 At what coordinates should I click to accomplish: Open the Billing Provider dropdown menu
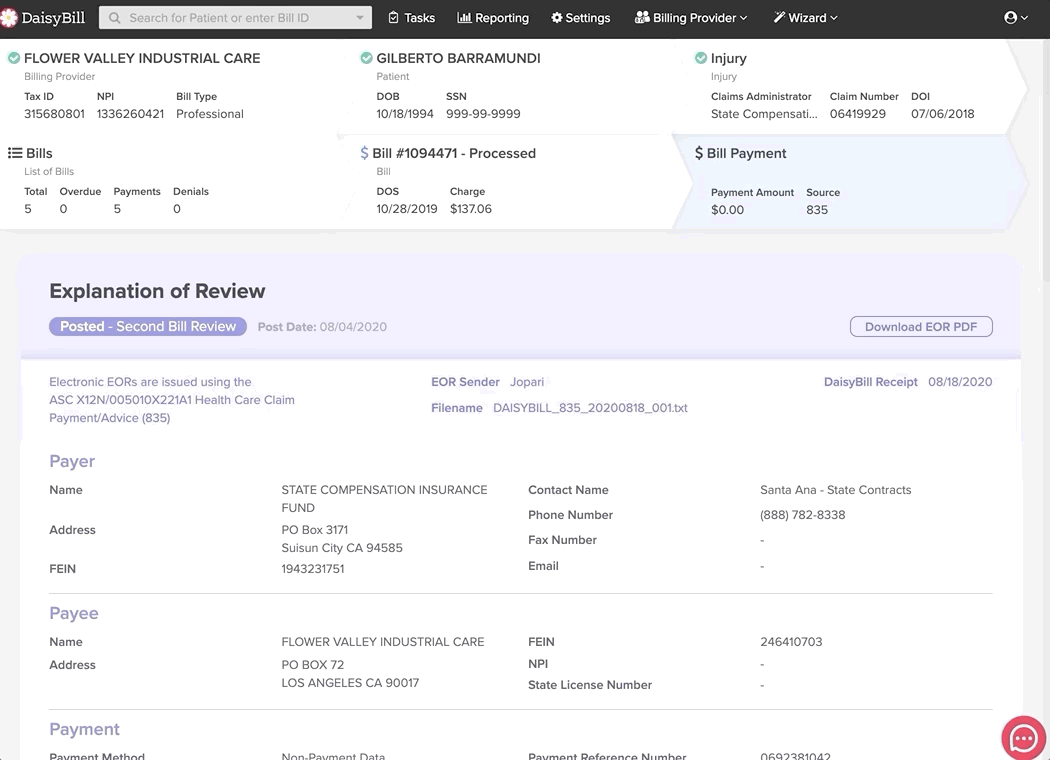tap(691, 18)
